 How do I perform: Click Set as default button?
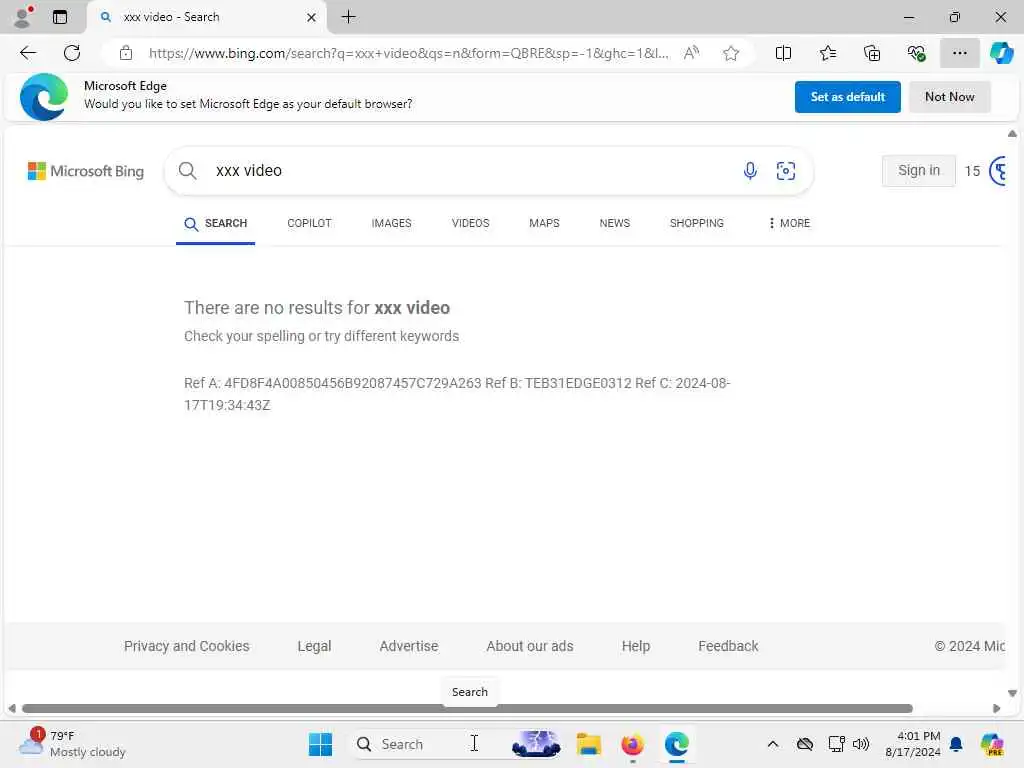tap(847, 97)
